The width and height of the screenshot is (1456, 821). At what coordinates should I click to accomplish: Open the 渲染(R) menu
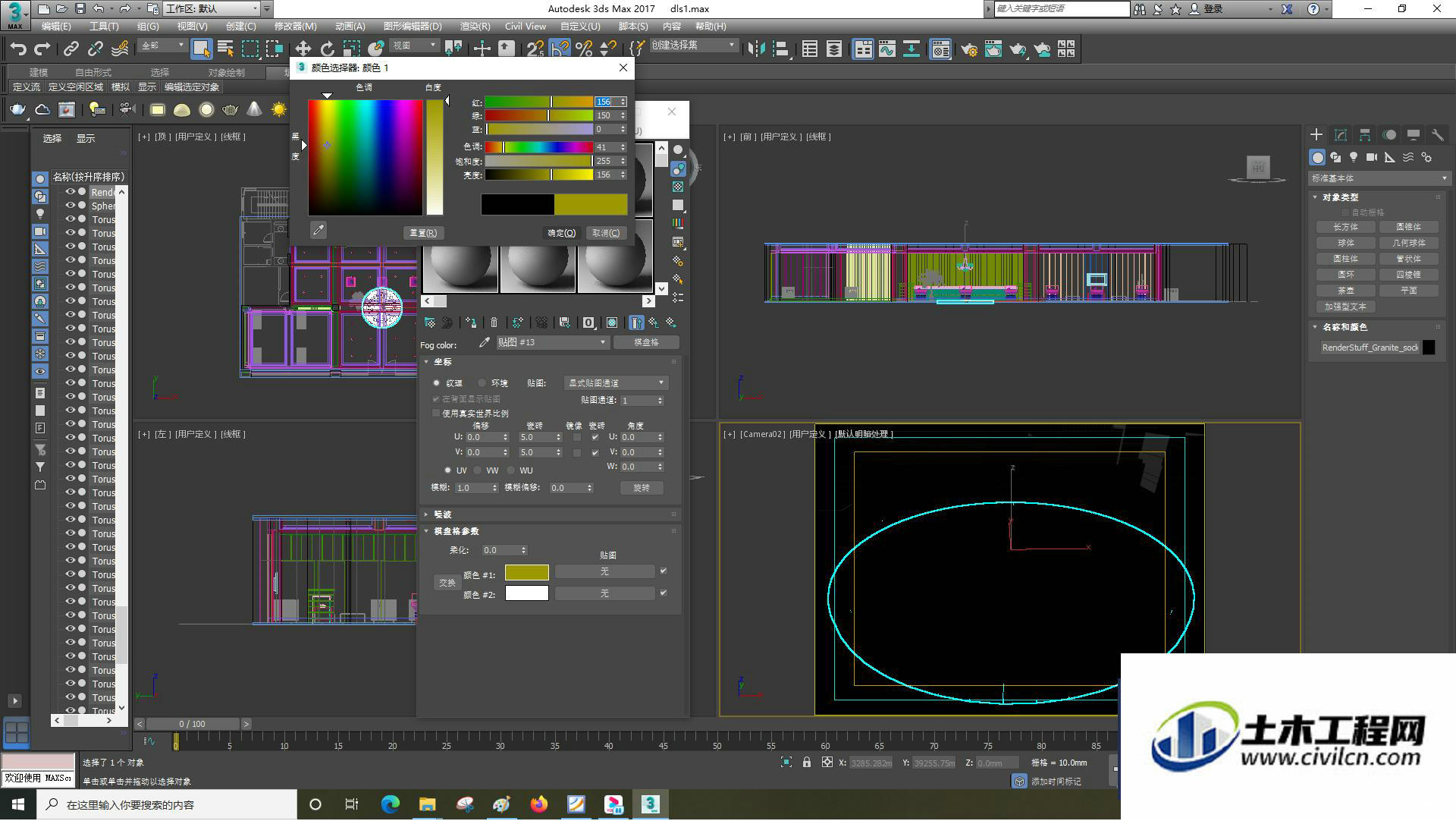(475, 27)
